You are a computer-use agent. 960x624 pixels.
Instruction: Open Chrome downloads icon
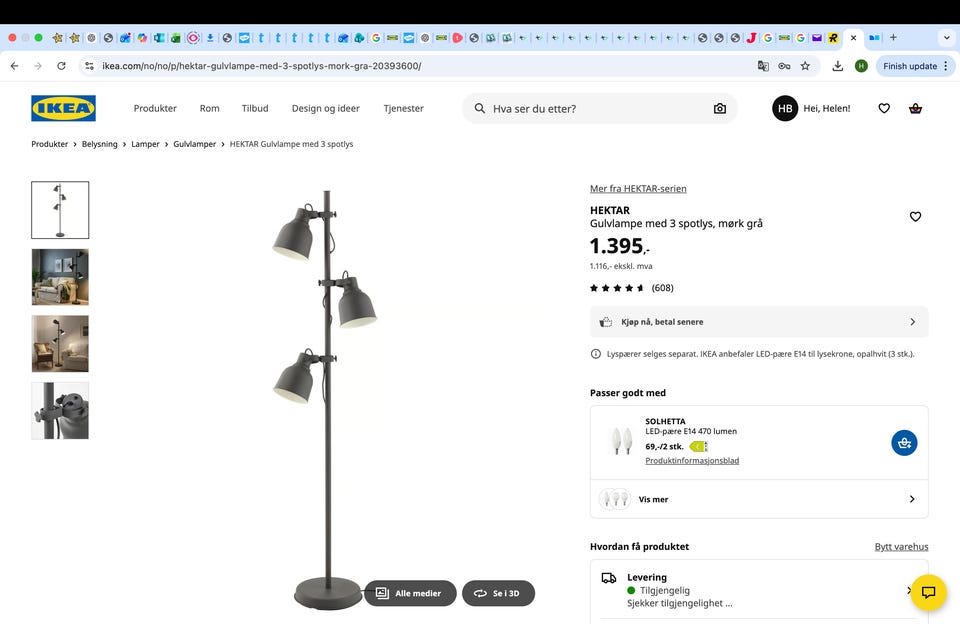pyautogui.click(x=838, y=66)
